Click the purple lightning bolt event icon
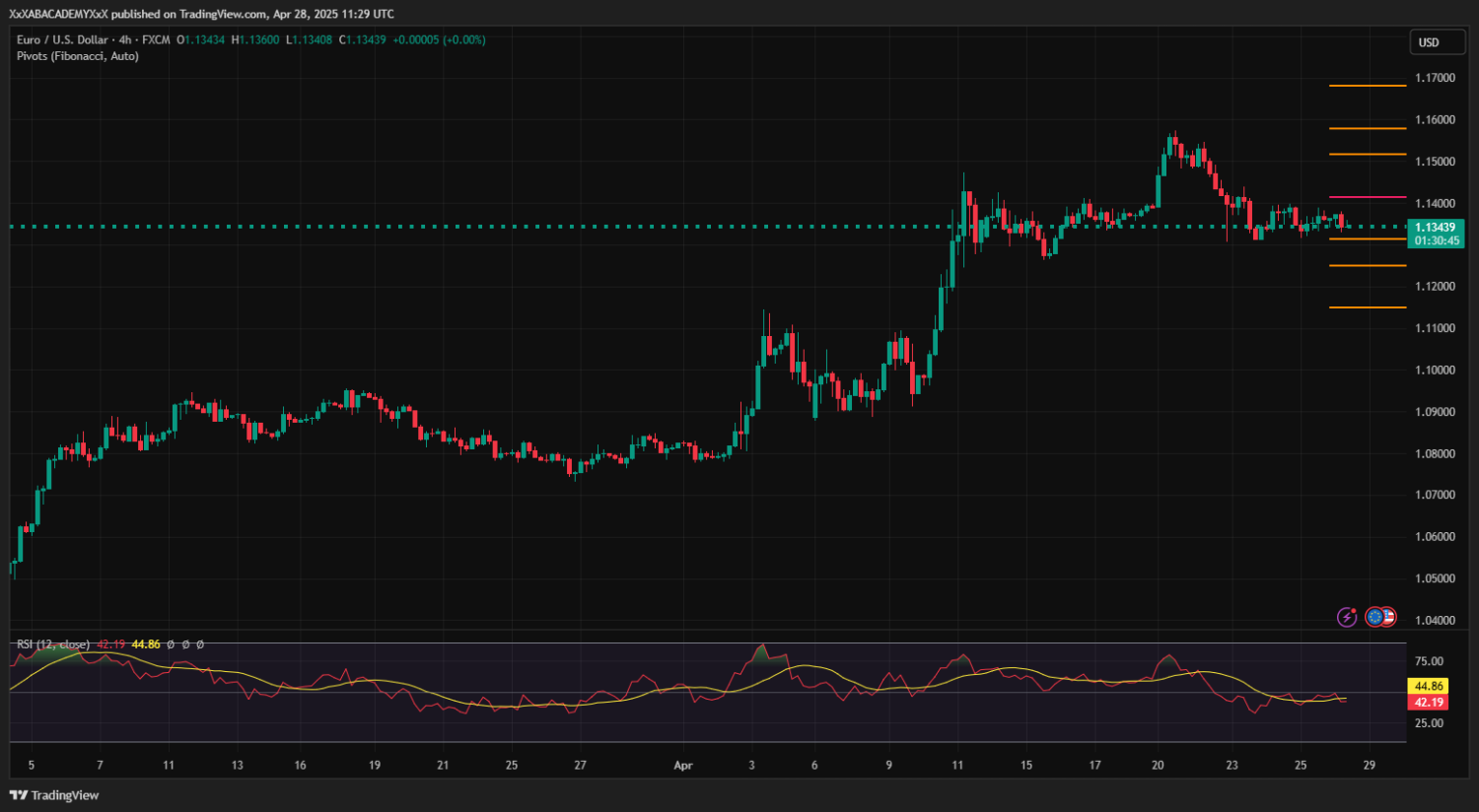Viewport: 1479px width, 812px height. pos(1347,617)
